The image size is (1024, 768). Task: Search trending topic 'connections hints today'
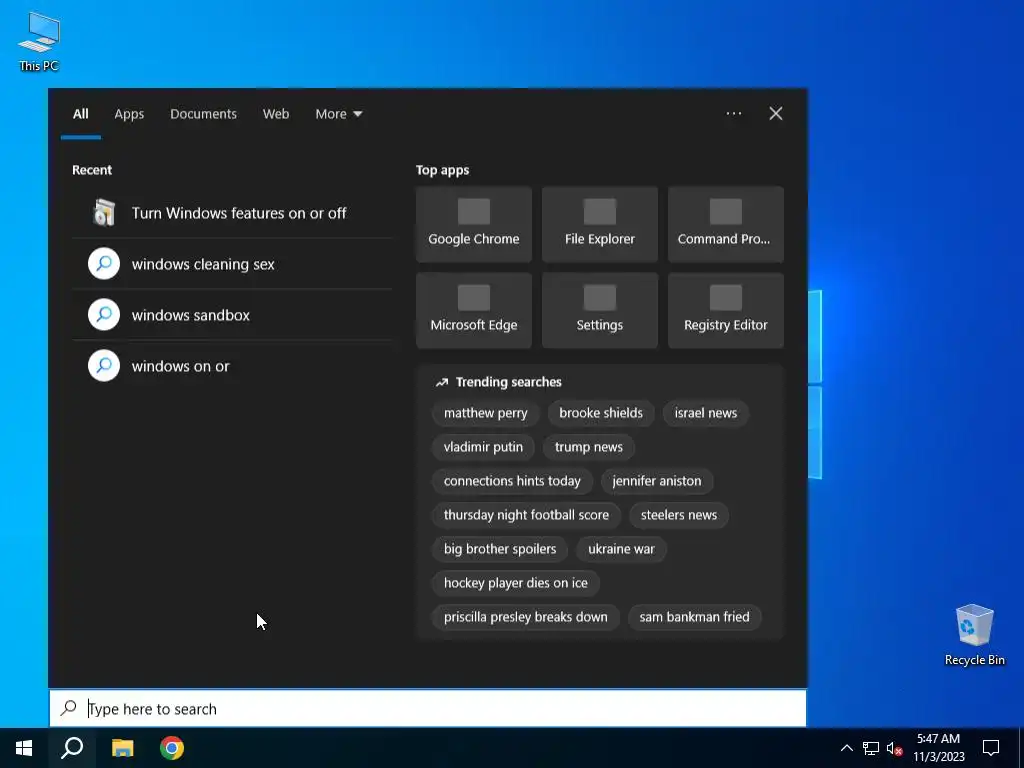[512, 481]
